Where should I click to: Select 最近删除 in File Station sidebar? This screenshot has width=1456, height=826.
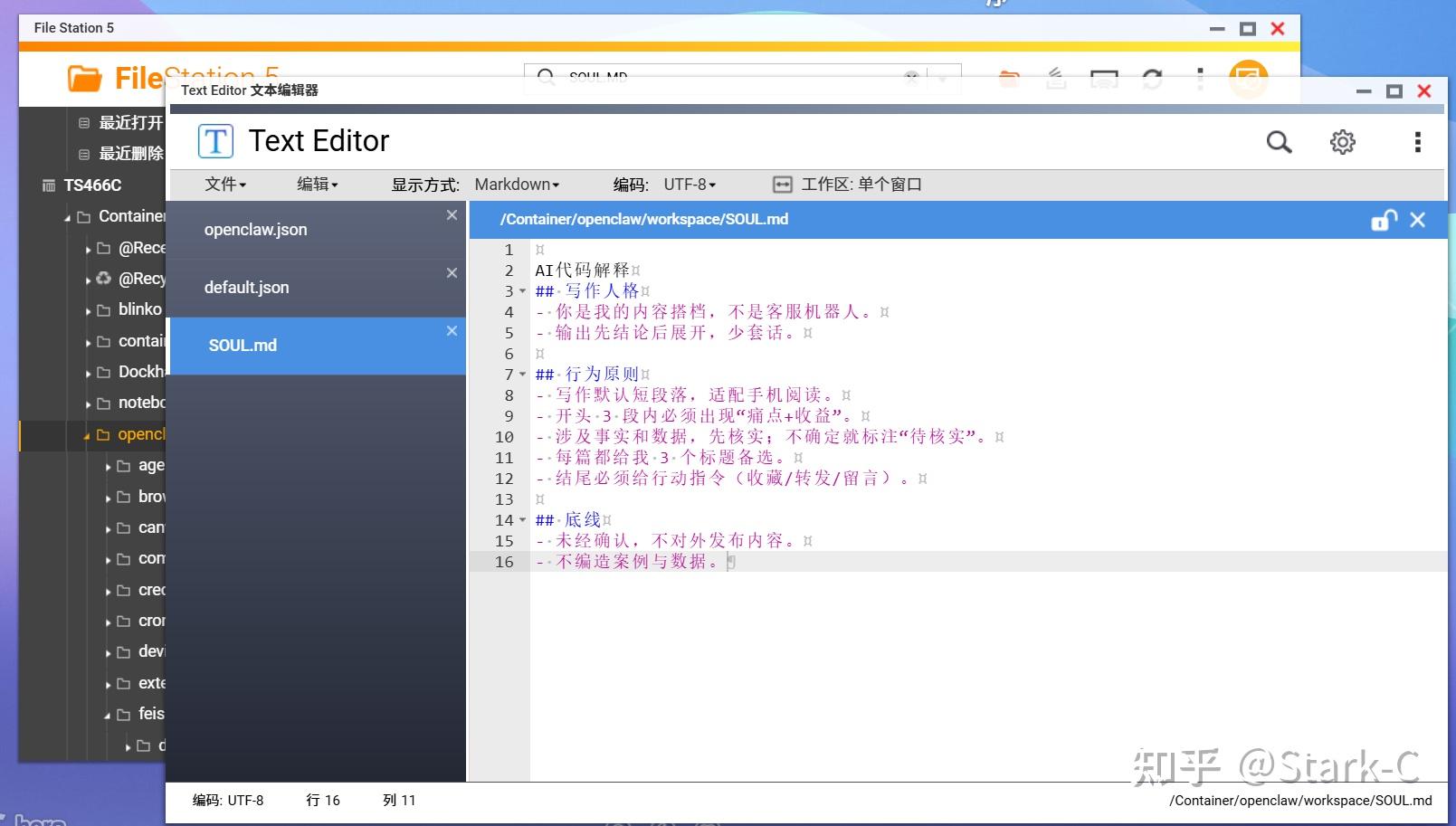point(130,153)
